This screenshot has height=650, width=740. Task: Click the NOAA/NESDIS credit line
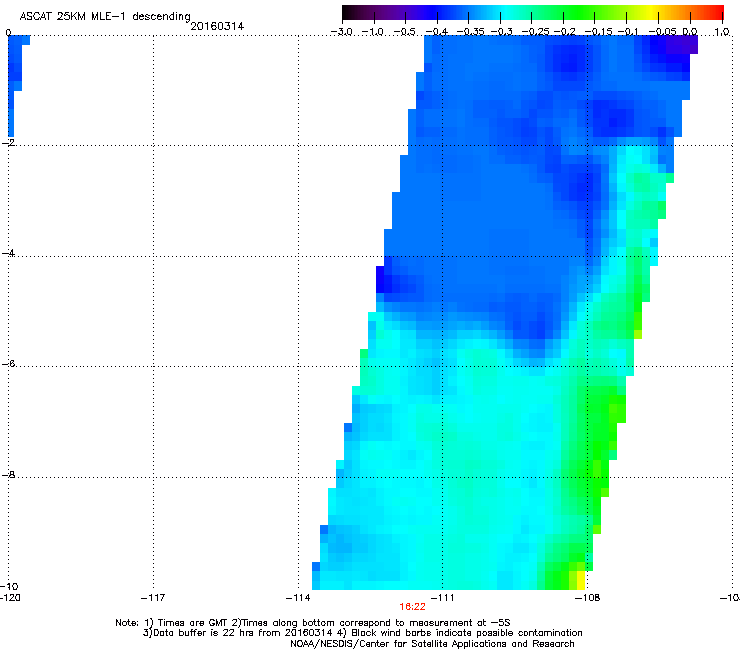click(x=432, y=644)
